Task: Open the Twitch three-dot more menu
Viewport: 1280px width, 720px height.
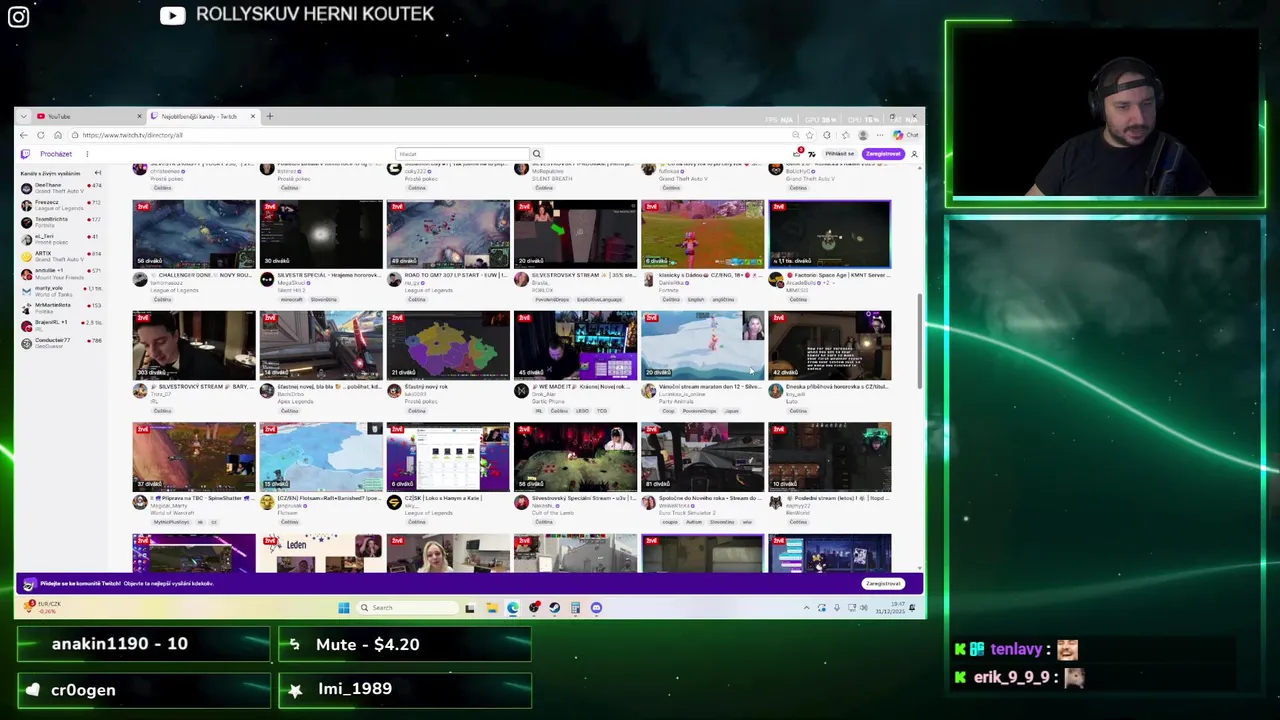Action: pos(87,154)
